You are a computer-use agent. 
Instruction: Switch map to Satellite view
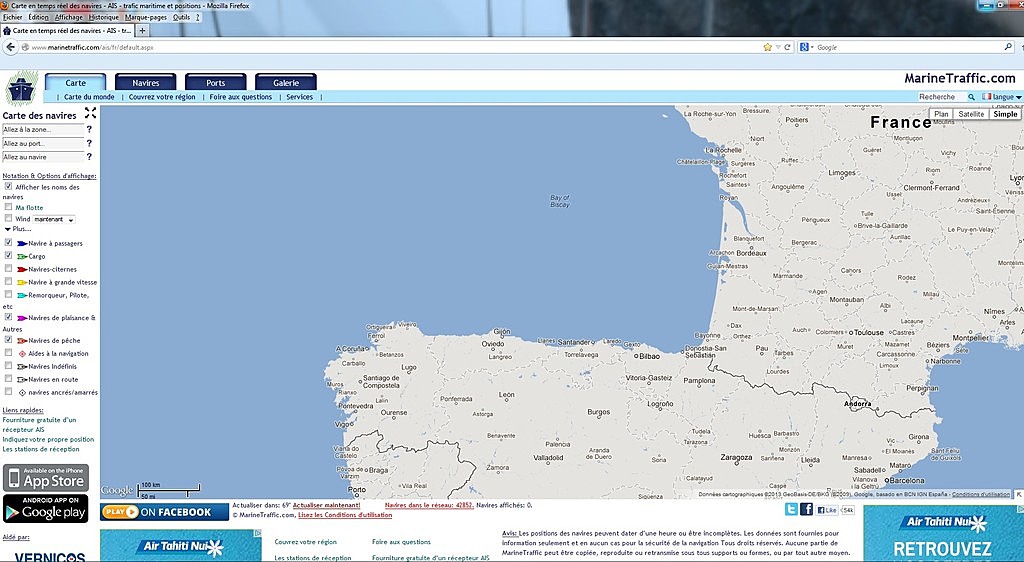[x=971, y=114]
